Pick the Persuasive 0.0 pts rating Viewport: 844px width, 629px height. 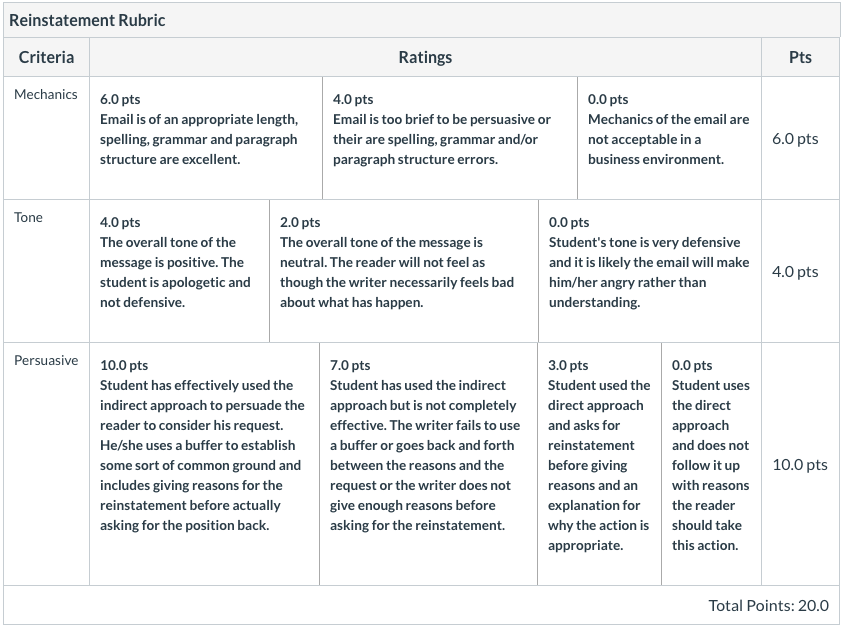pyautogui.click(x=711, y=464)
